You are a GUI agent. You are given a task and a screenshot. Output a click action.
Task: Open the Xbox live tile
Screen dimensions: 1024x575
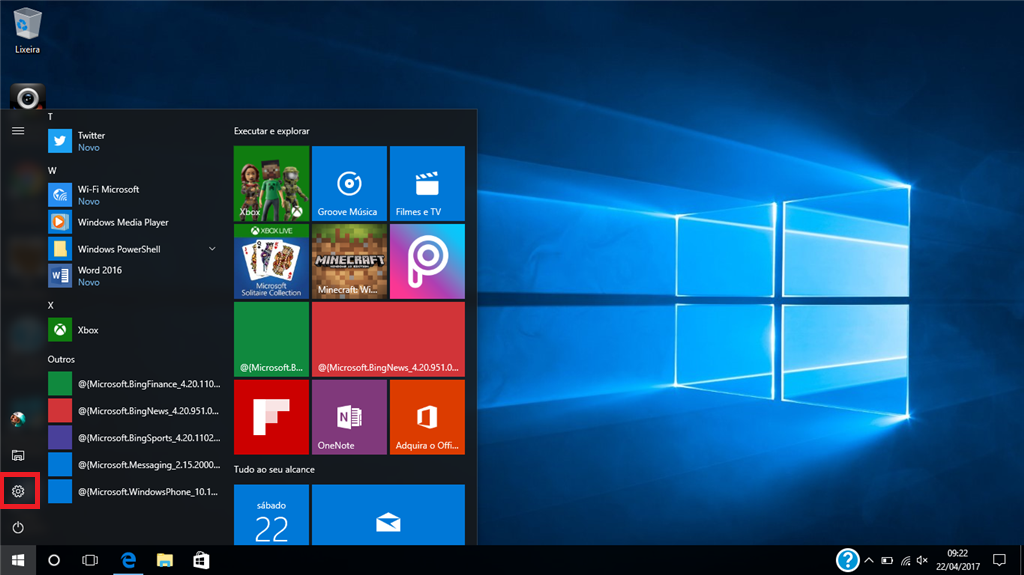coord(272,184)
